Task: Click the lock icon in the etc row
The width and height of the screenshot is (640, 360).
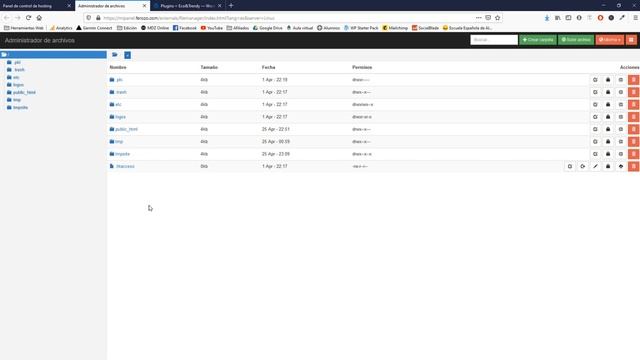Action: tap(608, 104)
